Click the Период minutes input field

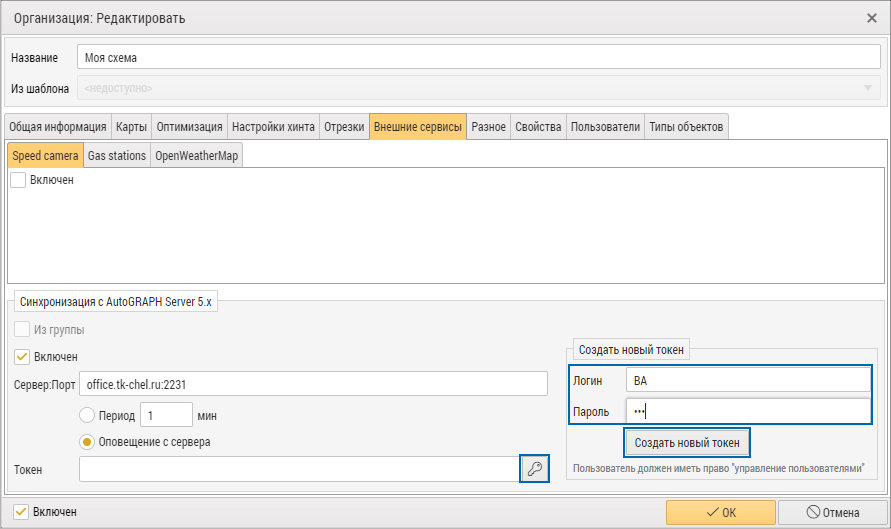[166, 415]
